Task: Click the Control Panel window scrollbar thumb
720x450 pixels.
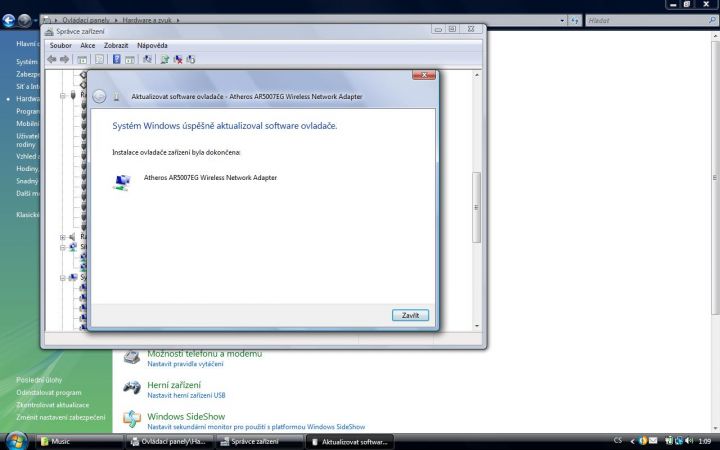Action: coord(715,177)
